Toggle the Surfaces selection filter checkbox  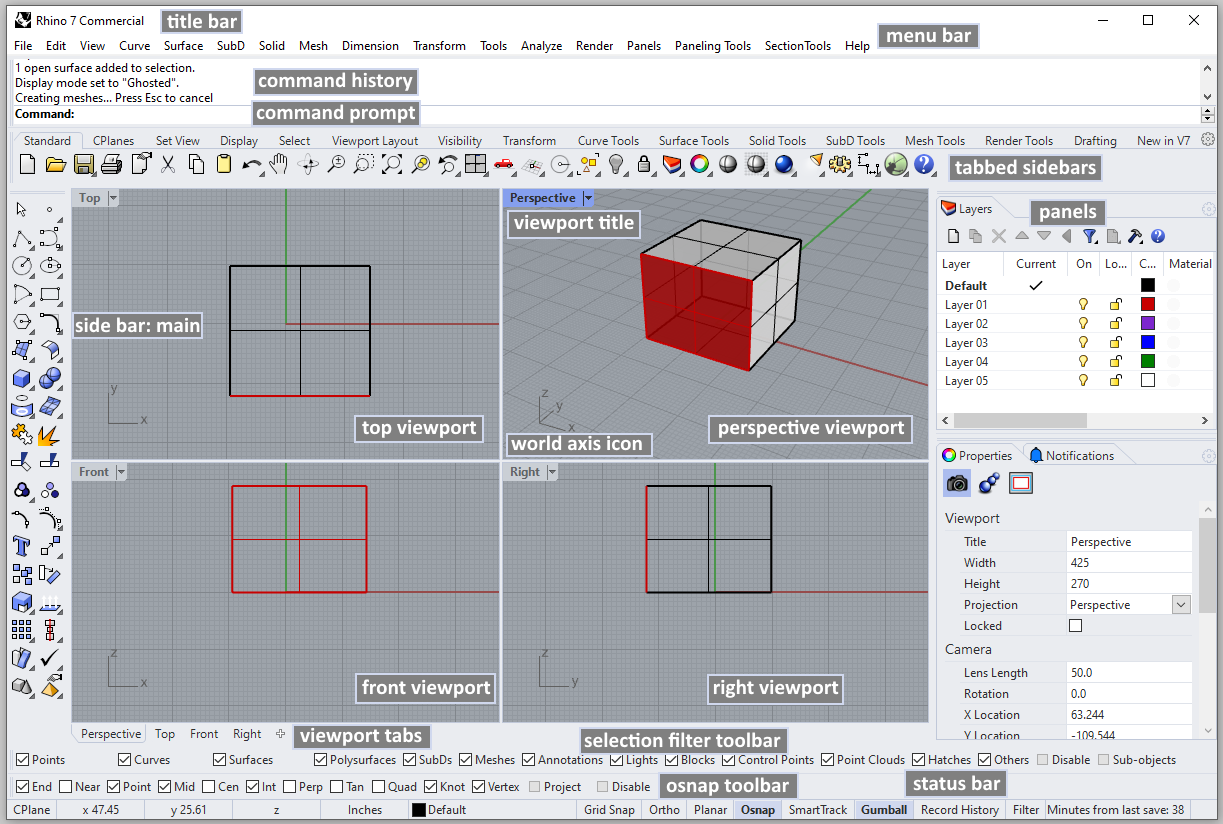click(220, 760)
